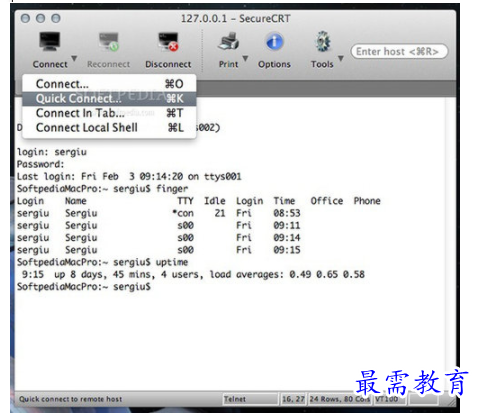The width and height of the screenshot is (477, 414).
Task: Expand the Tools dropdown arrow
Action: 341,58
